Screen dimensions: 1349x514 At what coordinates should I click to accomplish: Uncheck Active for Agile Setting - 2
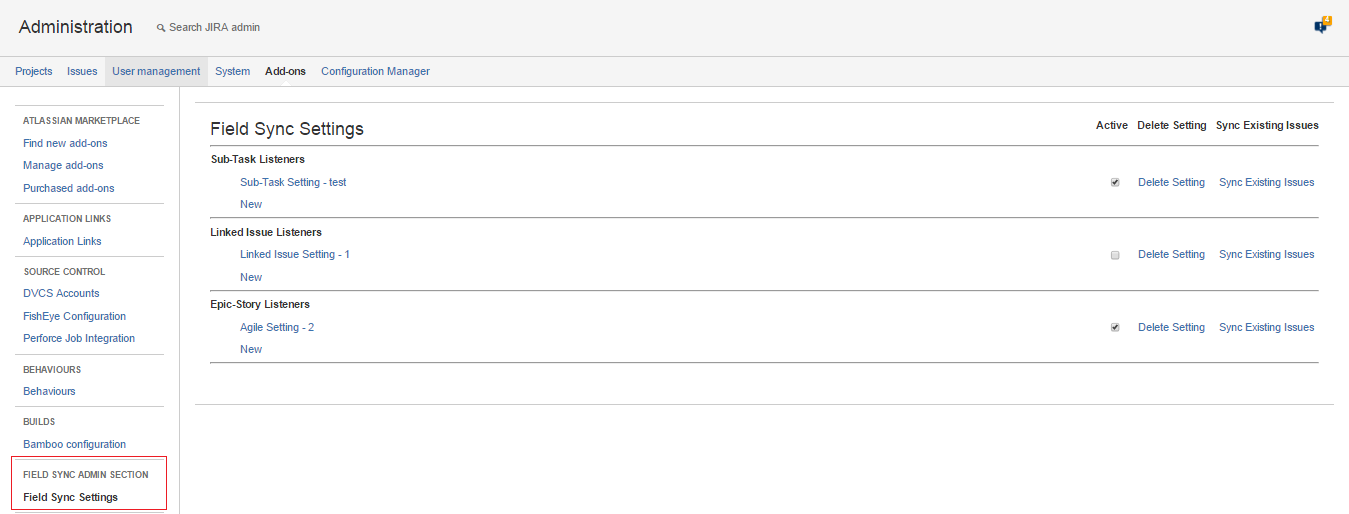click(x=1115, y=328)
